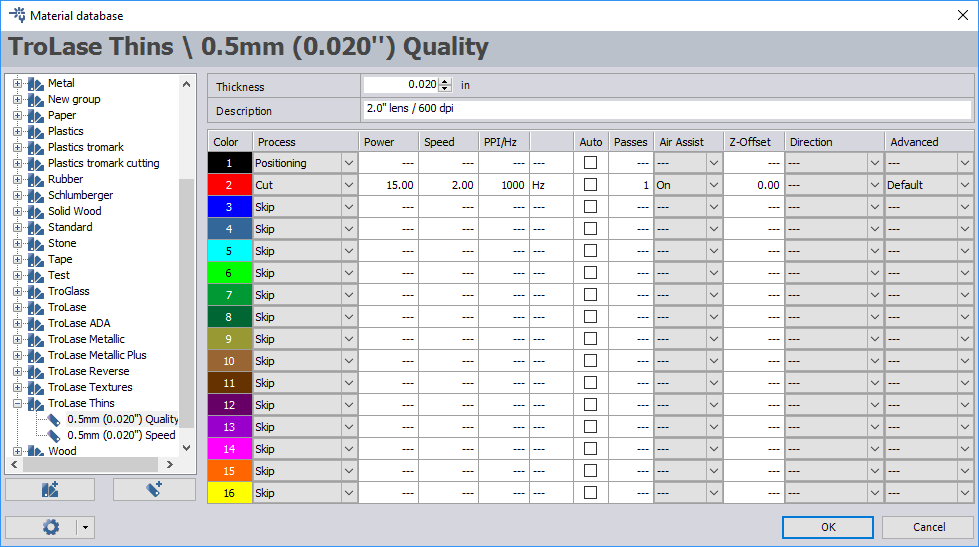Click the Z-Offset column header
Screen dimensions: 979x547
click(x=754, y=142)
